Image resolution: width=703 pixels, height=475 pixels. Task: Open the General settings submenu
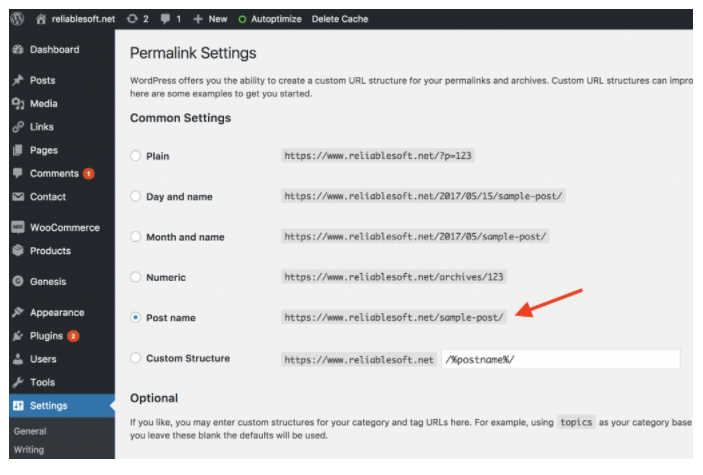[x=30, y=431]
